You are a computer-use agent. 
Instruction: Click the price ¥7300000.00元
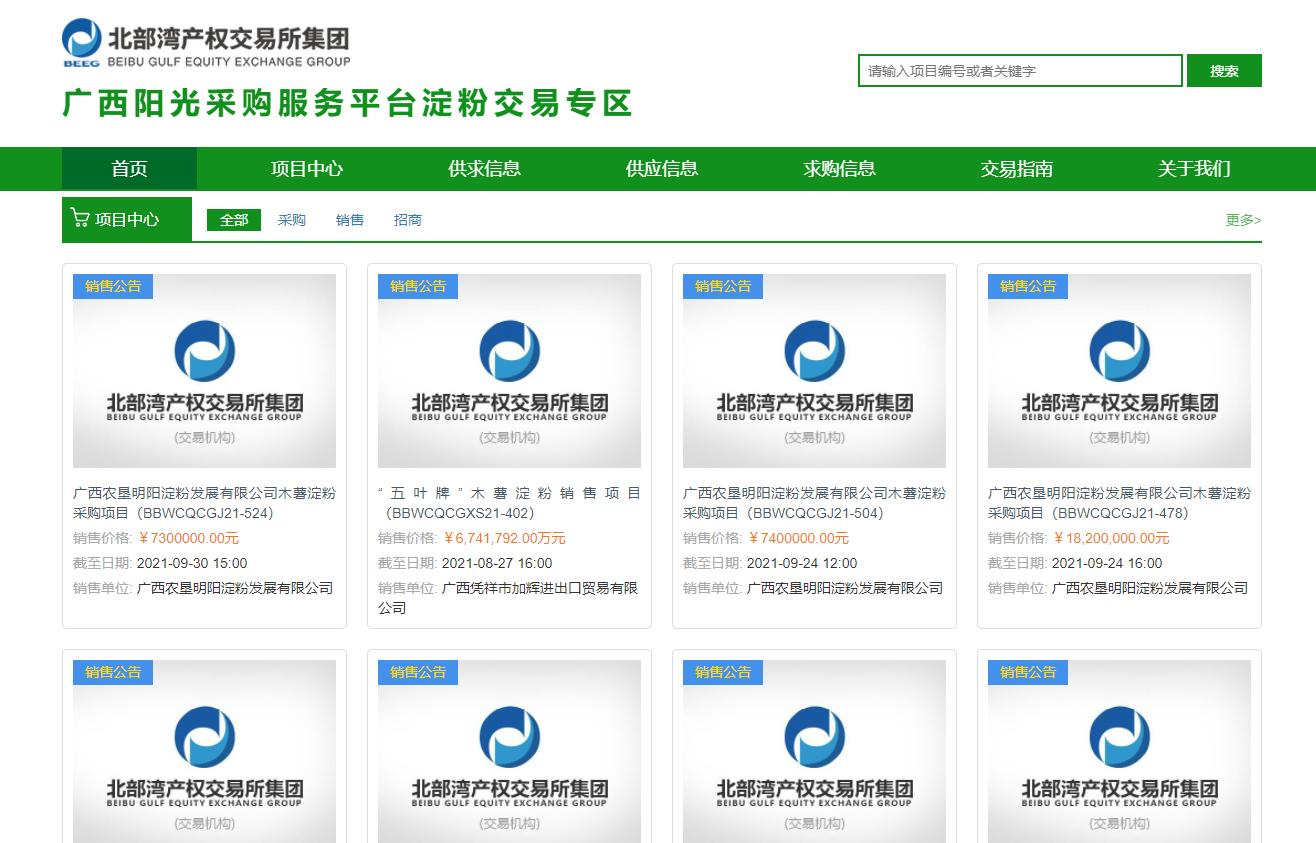[188, 538]
